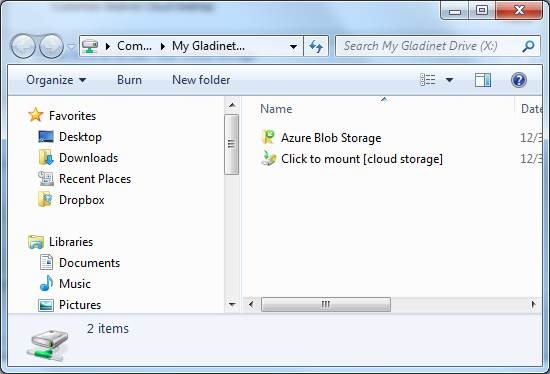The image size is (550, 374).
Task: Click the mount cloud storage icon
Action: click(x=269, y=158)
